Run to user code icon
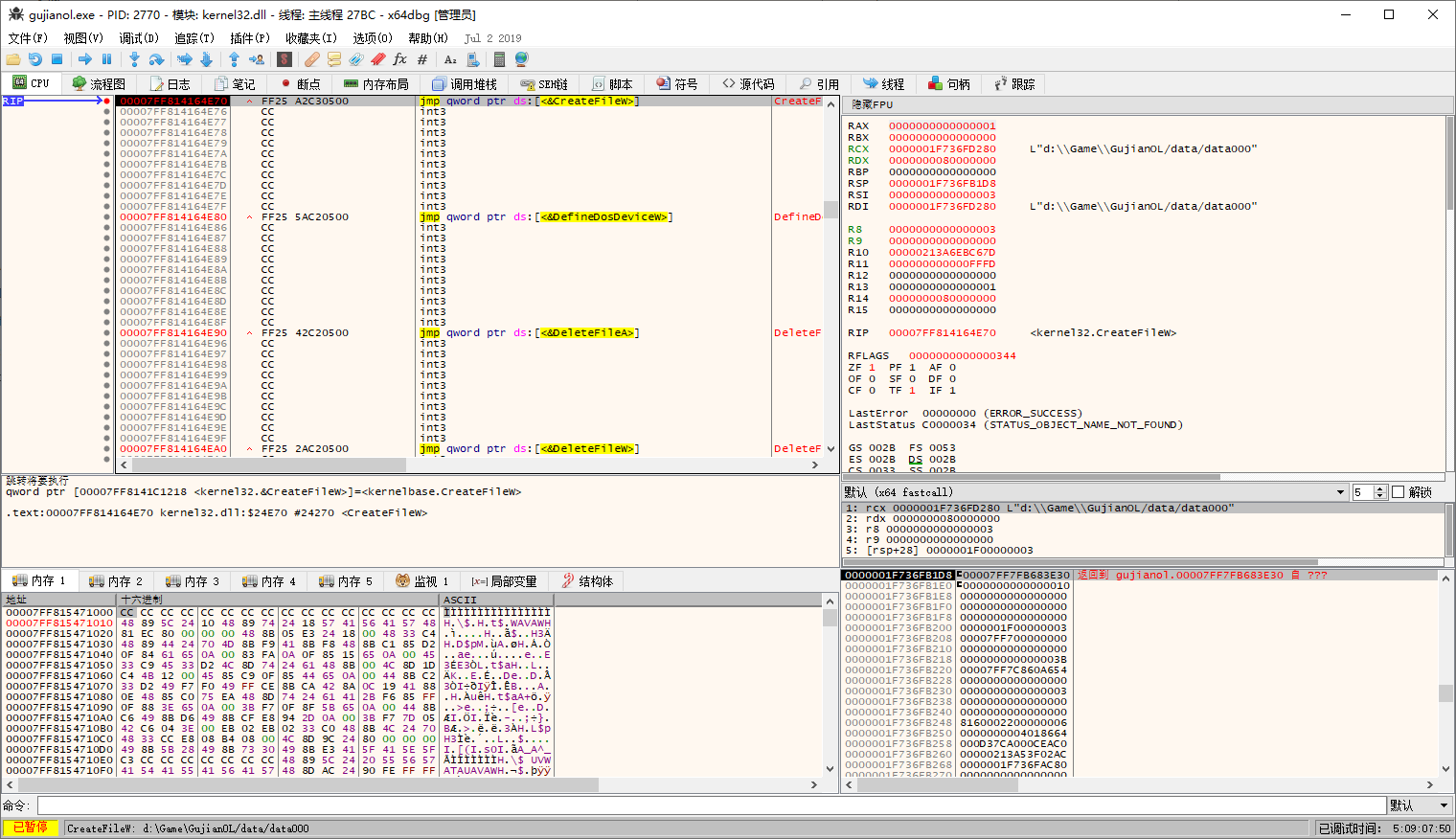This screenshot has height=839, width=1456. coord(256,59)
